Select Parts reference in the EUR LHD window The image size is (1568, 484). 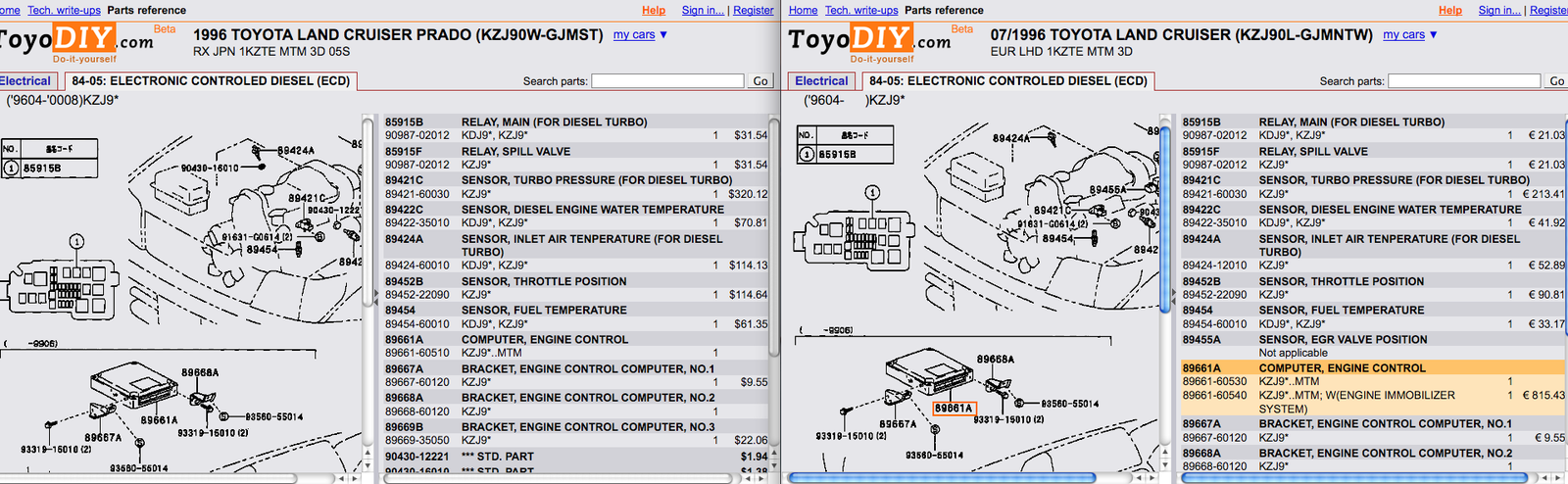tap(944, 10)
